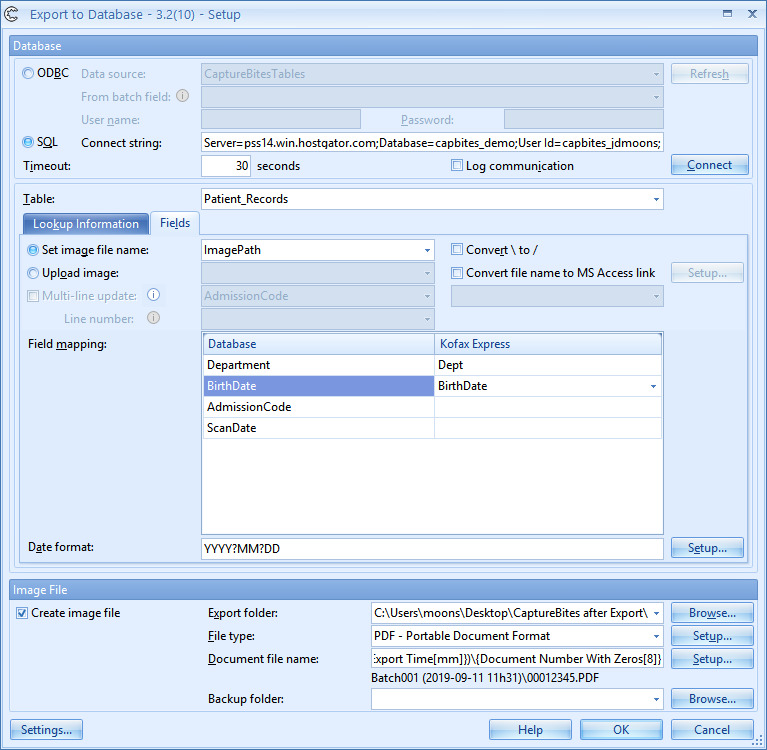Click info icon next to From batch field
The width and height of the screenshot is (767, 750).
click(x=182, y=97)
